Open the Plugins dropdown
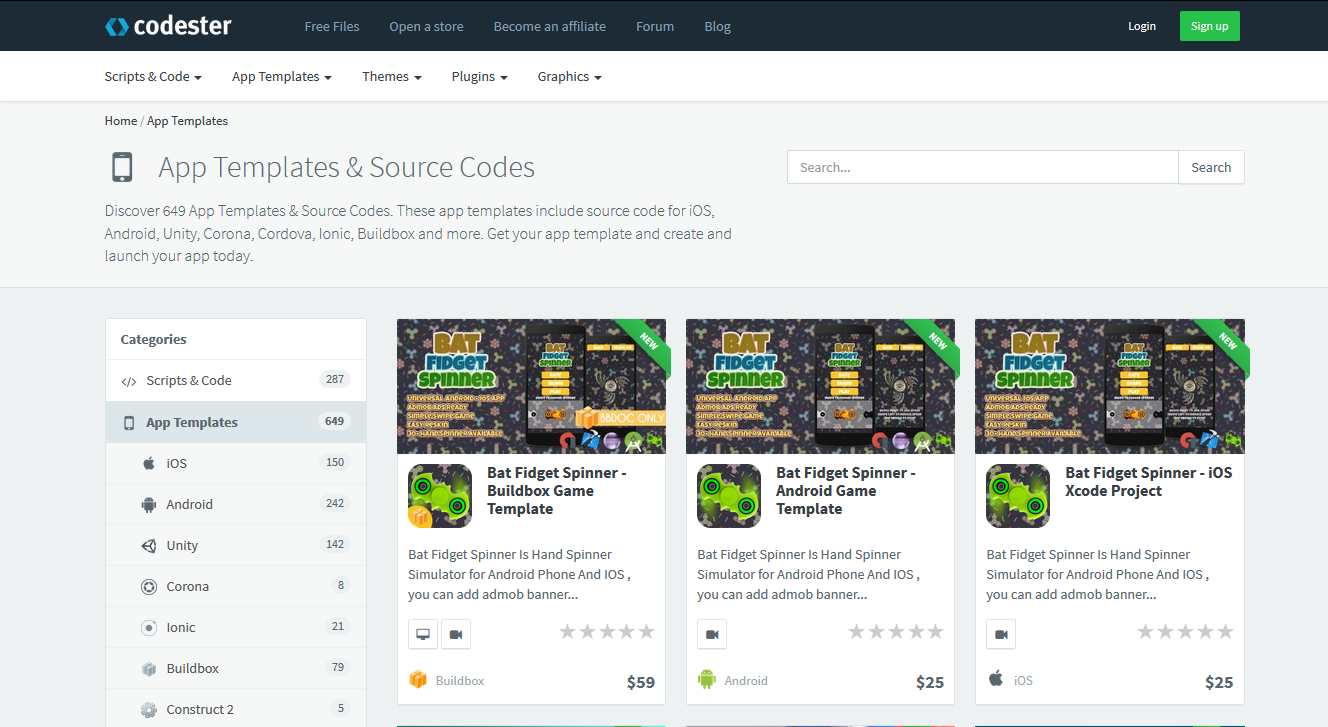Image resolution: width=1328 pixels, height=727 pixels. 478,76
